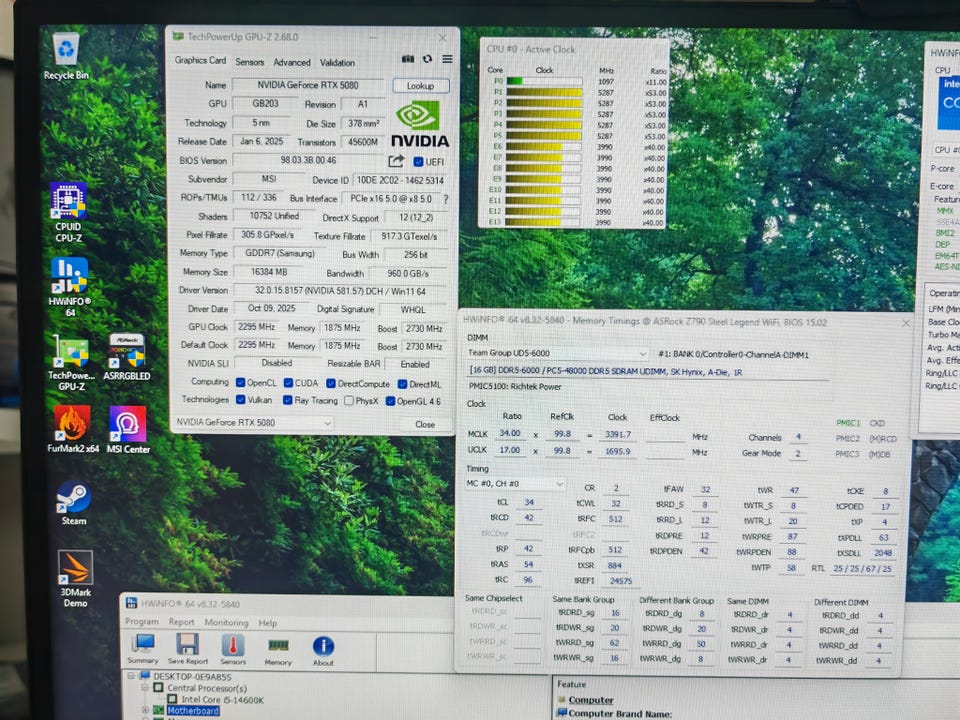The width and height of the screenshot is (960, 720).
Task: Open HWiNFO Sensors toolbar icon
Action: [233, 650]
